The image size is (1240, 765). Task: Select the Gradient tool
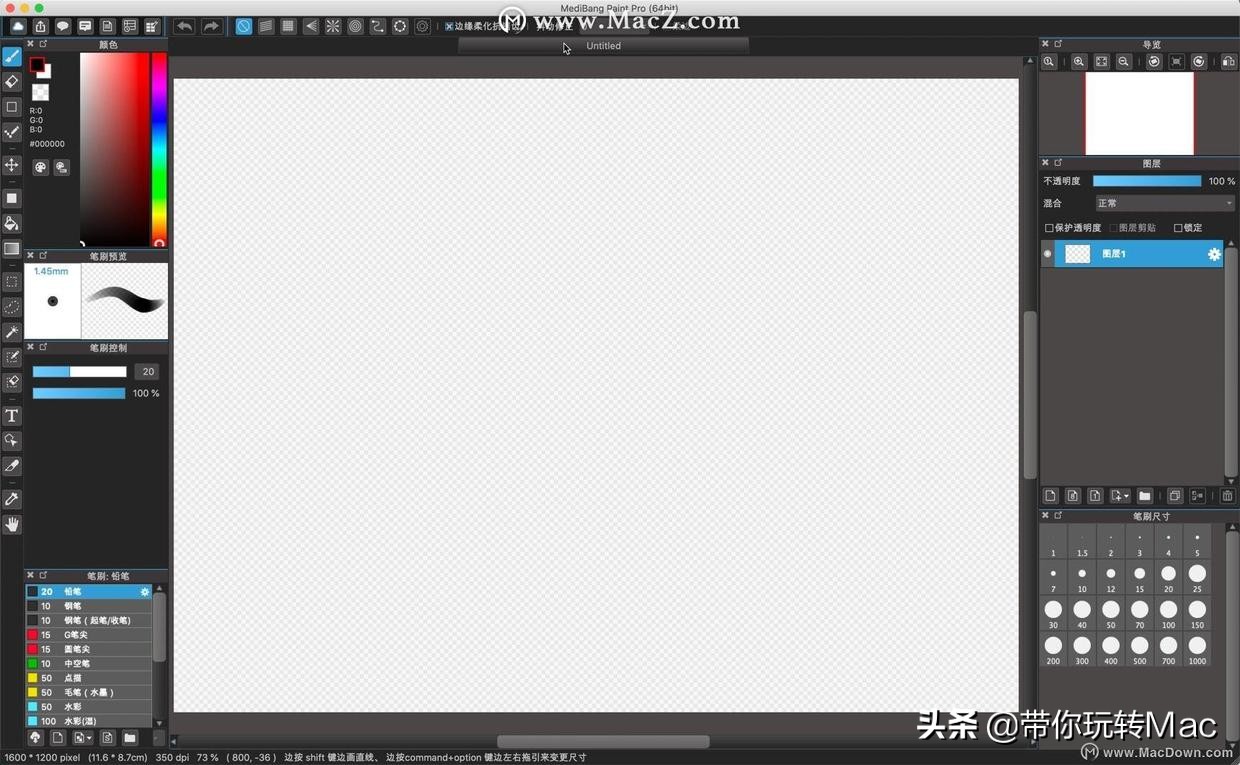click(12, 247)
